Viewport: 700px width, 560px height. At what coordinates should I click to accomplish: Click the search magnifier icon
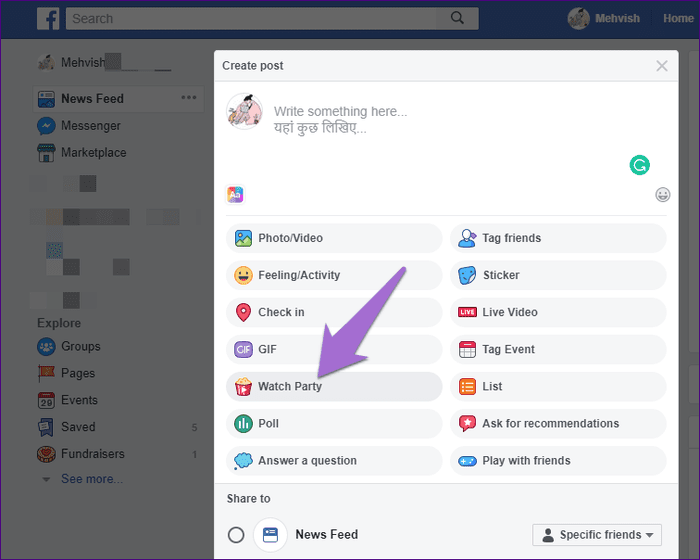[x=457, y=18]
